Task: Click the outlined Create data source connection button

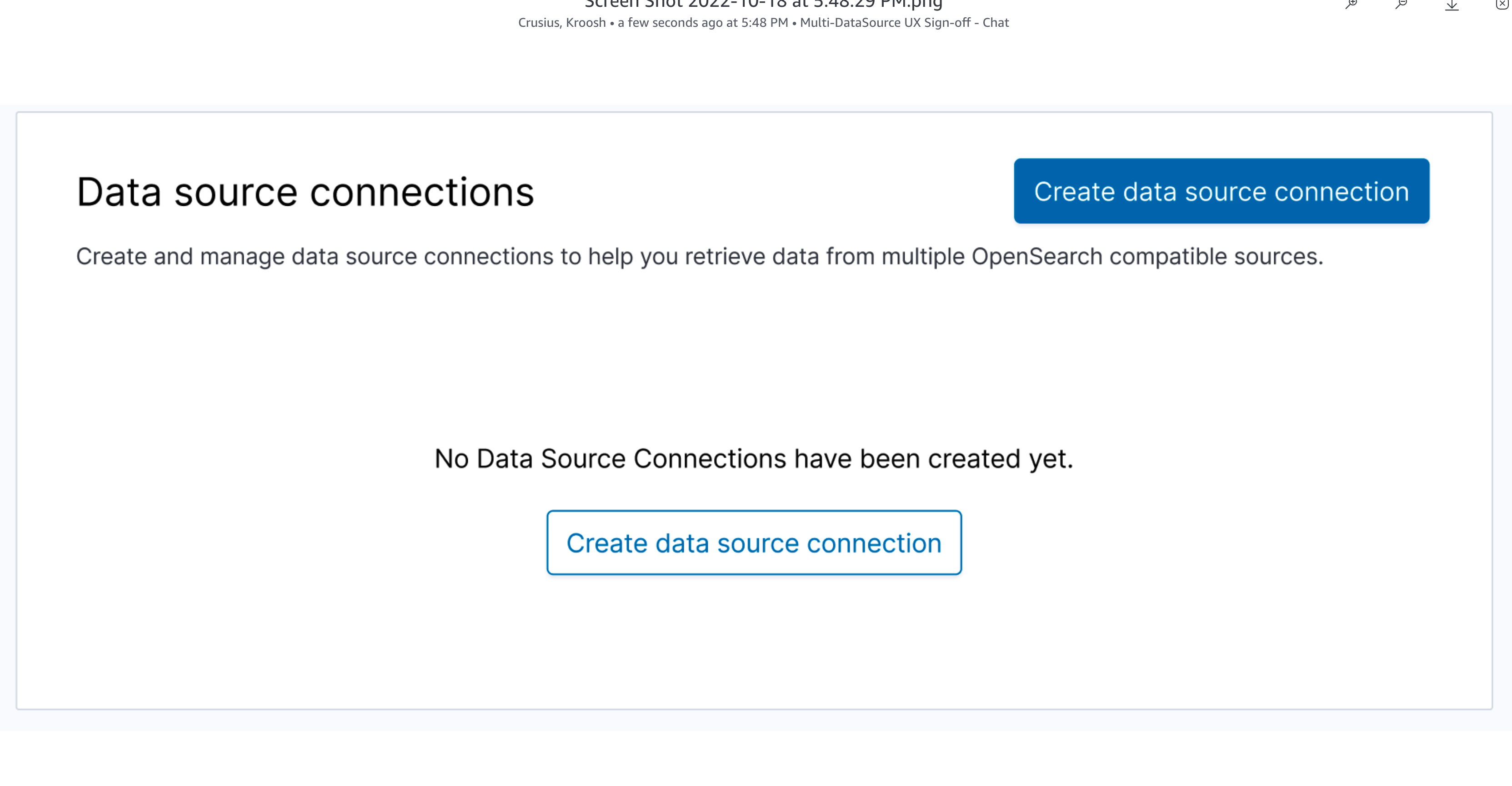Action: coord(754,542)
